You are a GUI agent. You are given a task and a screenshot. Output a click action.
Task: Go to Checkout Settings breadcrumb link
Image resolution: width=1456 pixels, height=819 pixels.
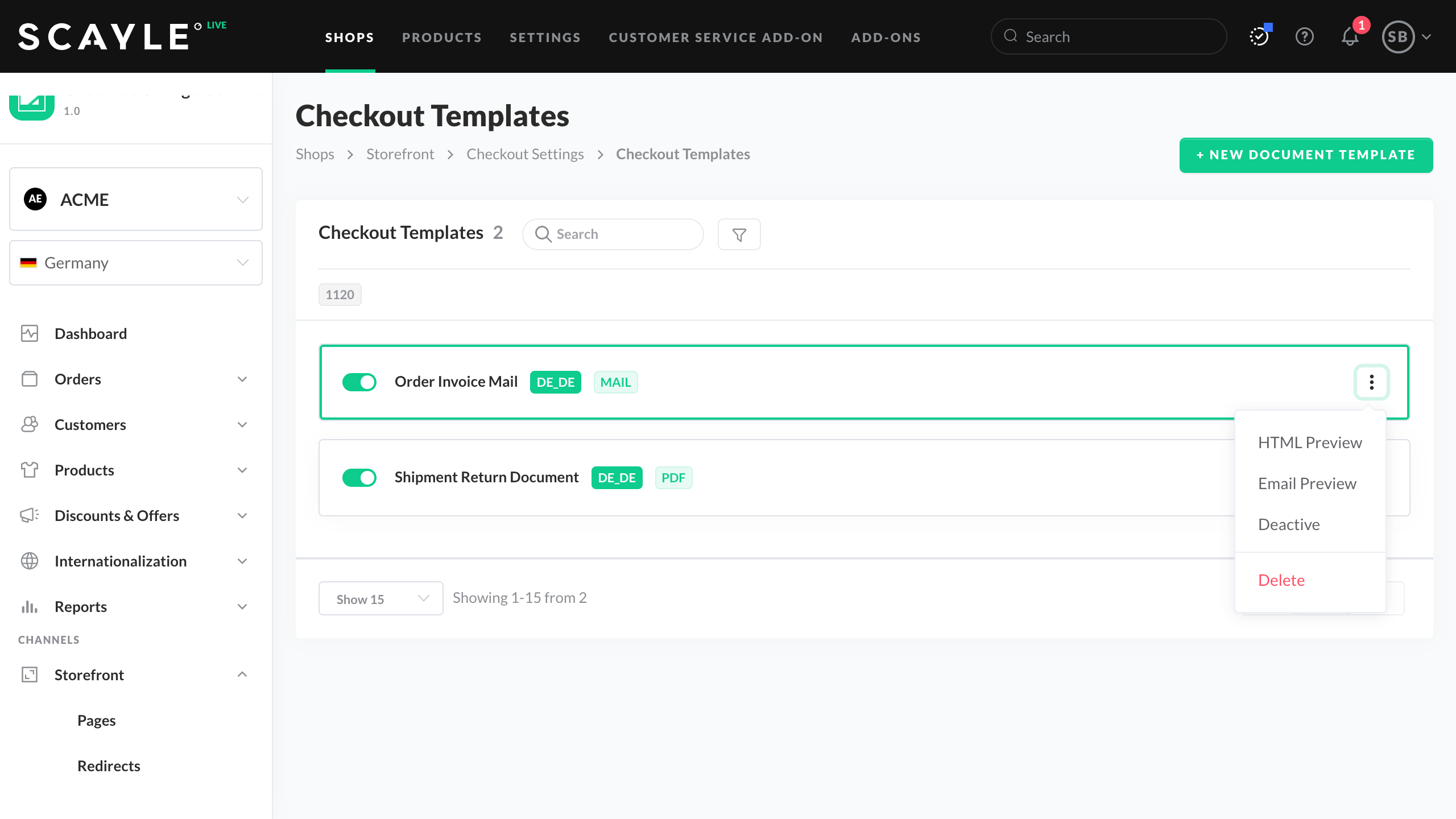point(525,154)
